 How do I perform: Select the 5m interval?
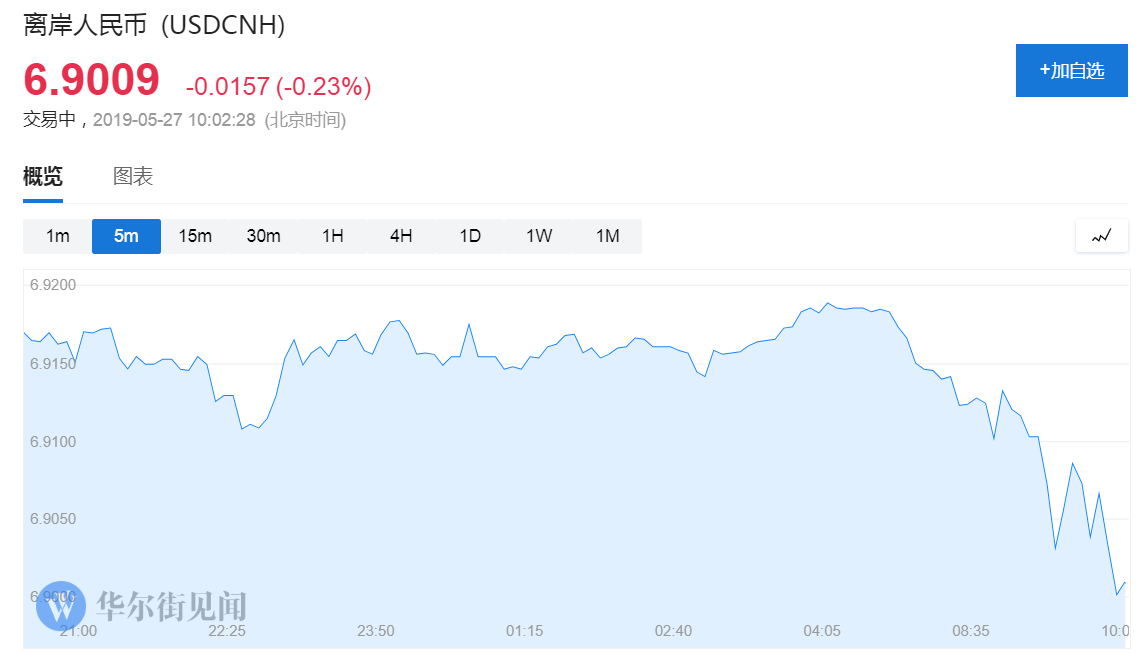point(126,236)
